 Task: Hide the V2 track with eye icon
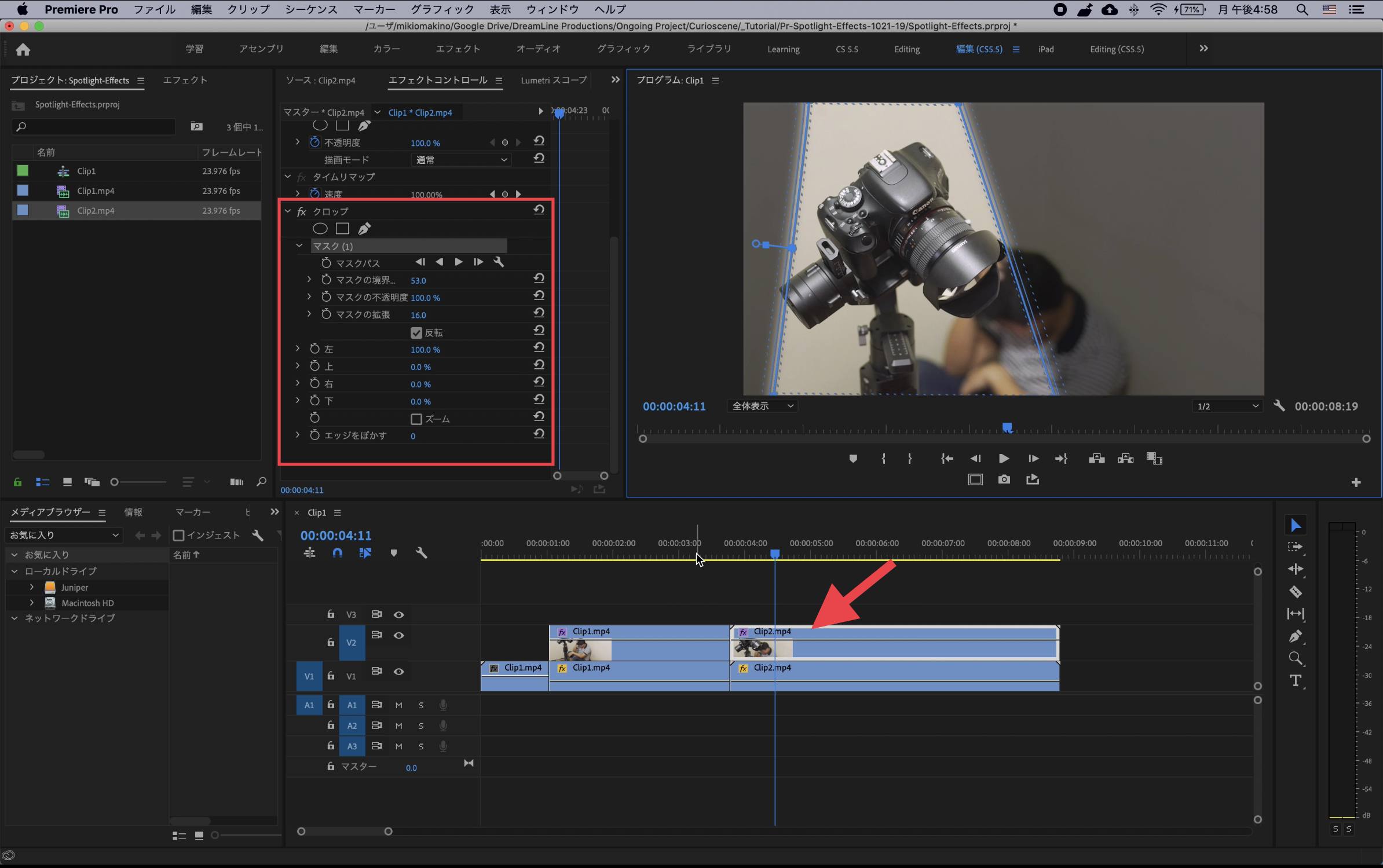[398, 635]
